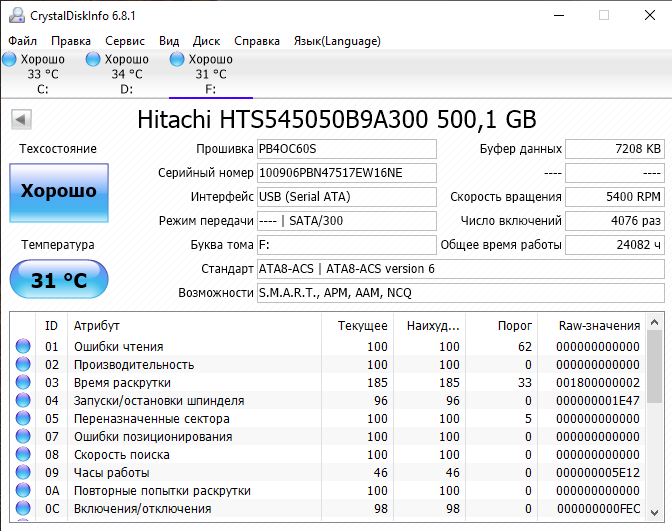The height and width of the screenshot is (531, 672).
Task: Open the Сервис menu
Action: tap(125, 41)
